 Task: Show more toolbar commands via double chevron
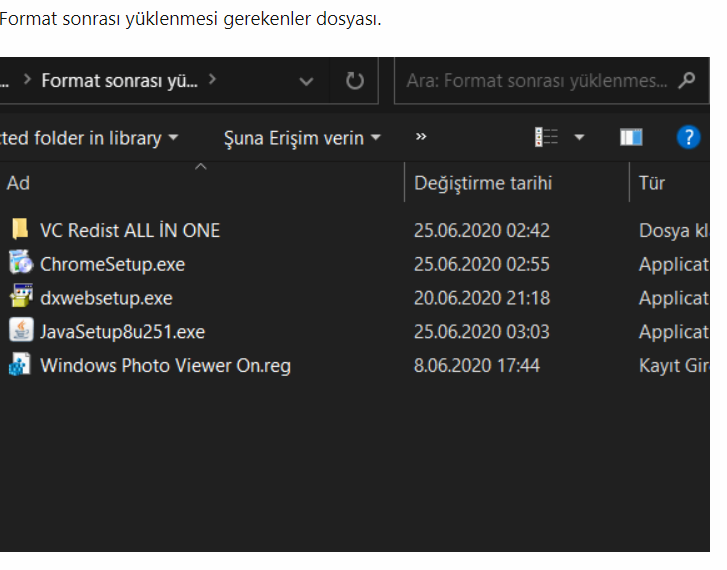[x=421, y=137]
